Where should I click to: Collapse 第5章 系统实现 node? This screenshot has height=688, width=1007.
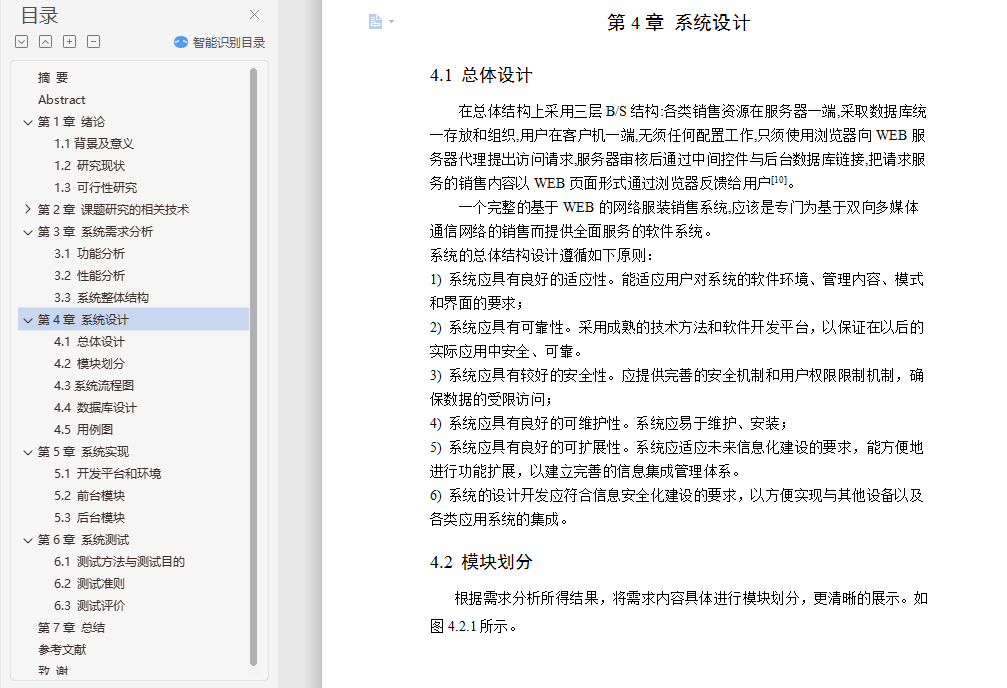(28, 452)
